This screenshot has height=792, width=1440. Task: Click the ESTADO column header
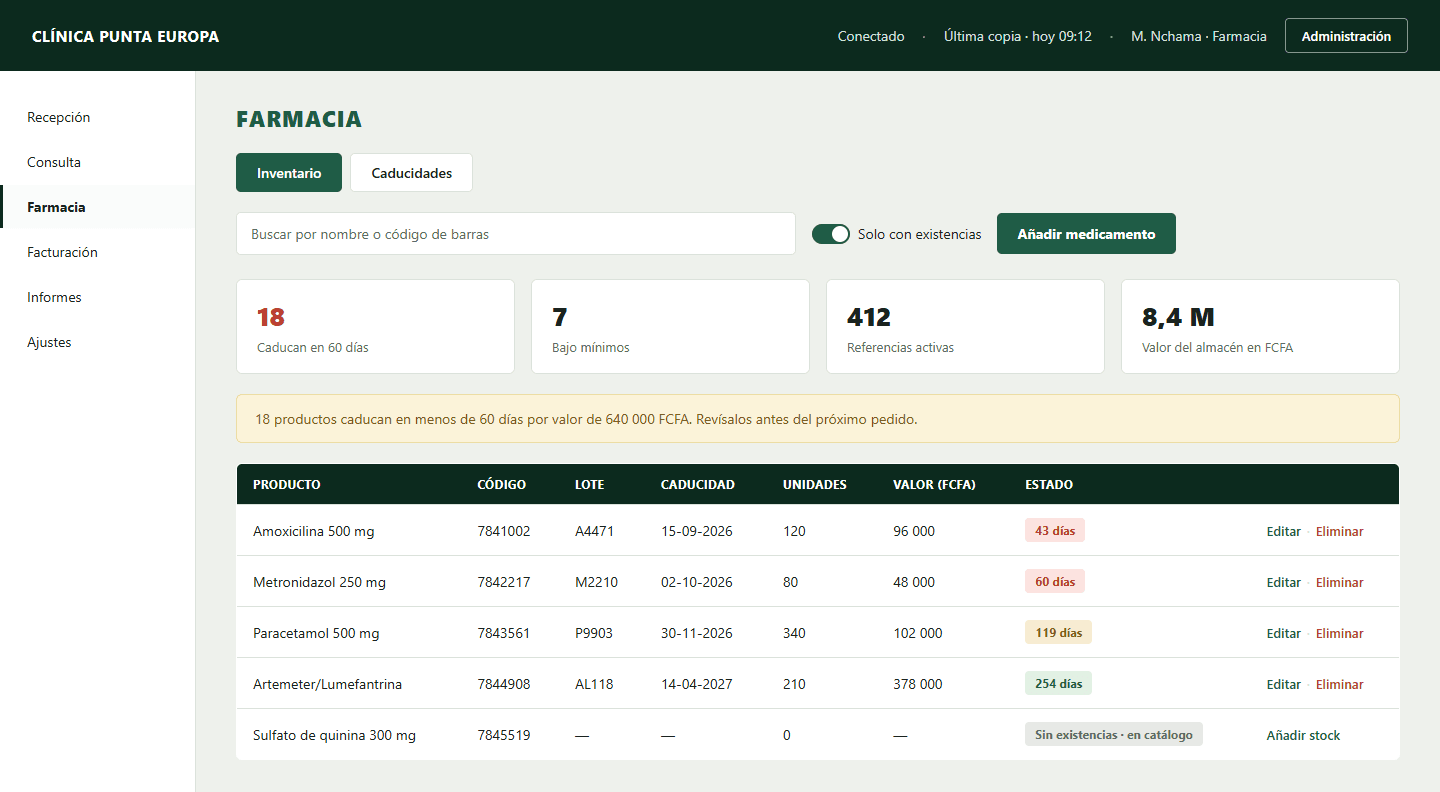(x=1049, y=484)
